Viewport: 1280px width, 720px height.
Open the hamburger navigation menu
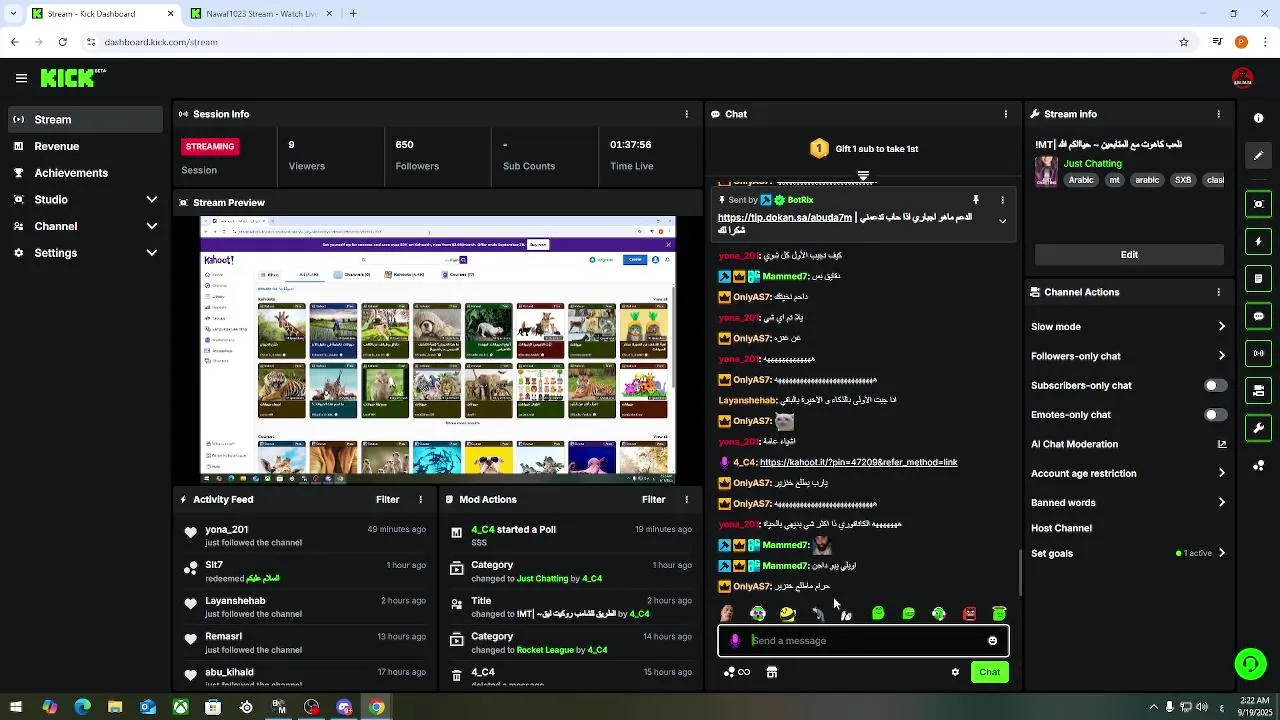click(x=21, y=78)
